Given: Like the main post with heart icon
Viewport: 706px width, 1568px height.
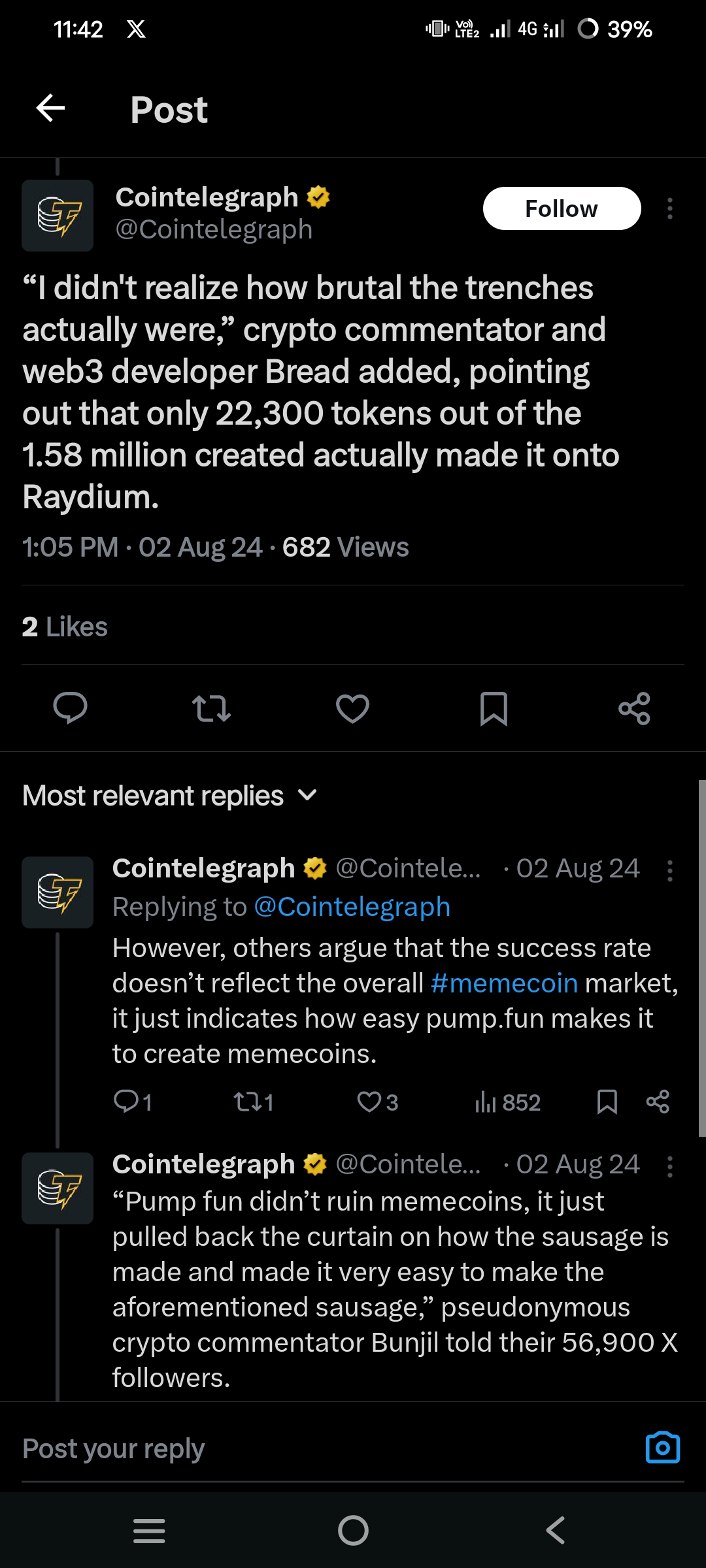Looking at the screenshot, I should [x=352, y=708].
